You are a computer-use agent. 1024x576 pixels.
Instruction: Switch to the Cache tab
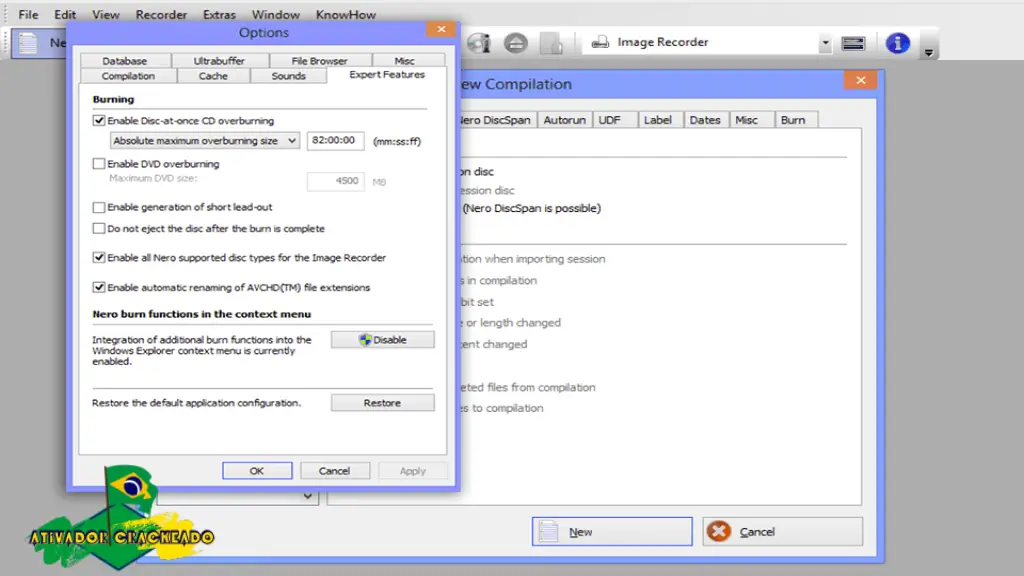[x=213, y=76]
